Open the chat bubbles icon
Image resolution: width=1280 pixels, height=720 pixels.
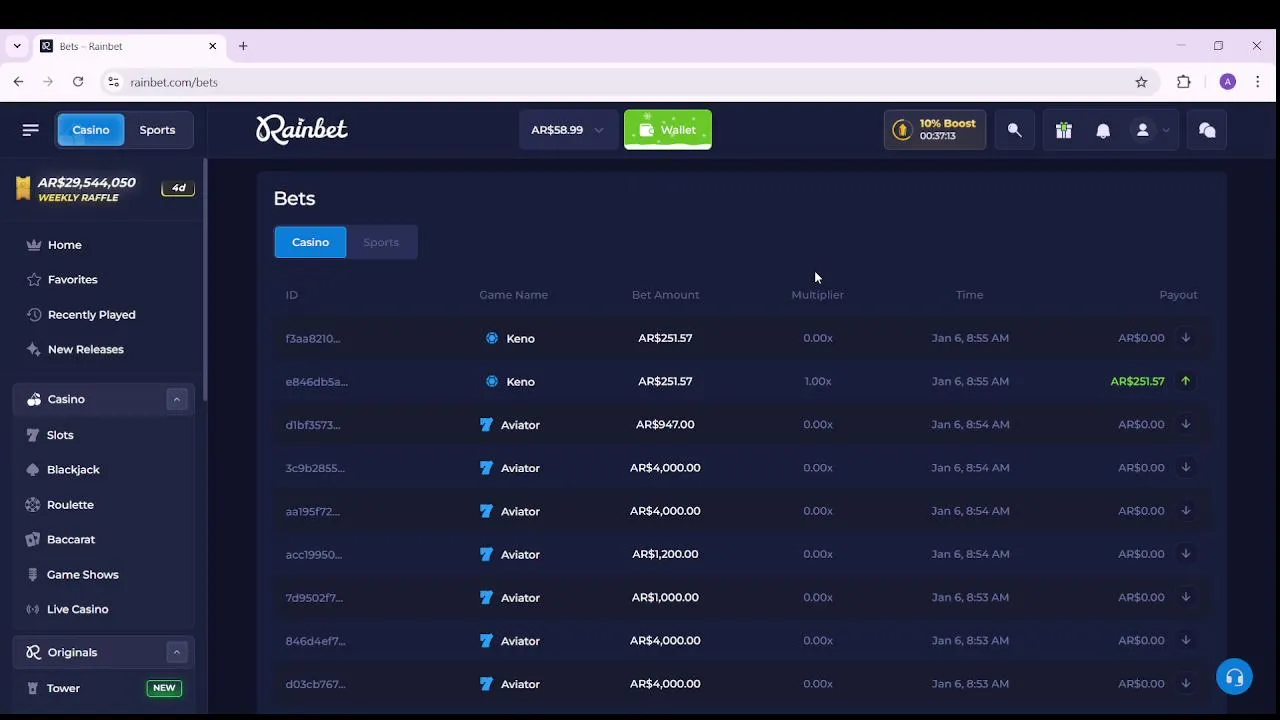[x=1207, y=130]
